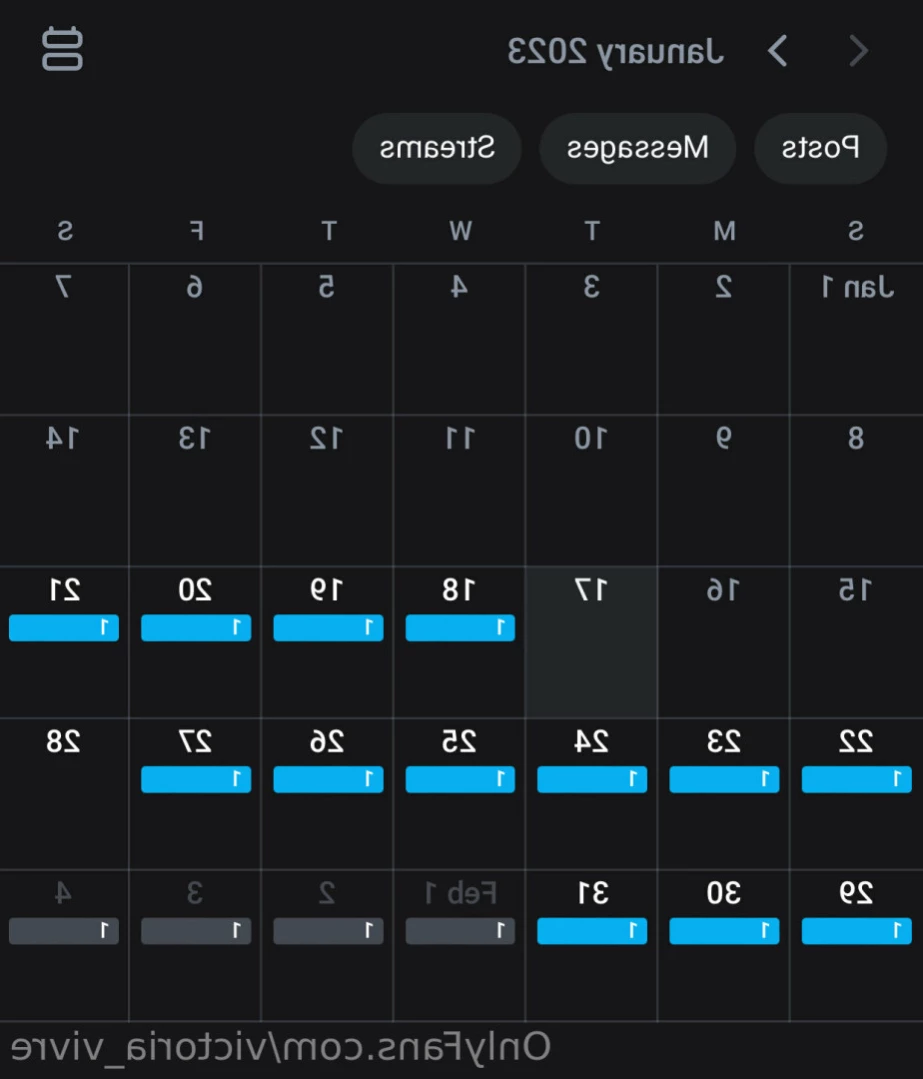Toggle the Posts filter chip
This screenshot has width=923, height=1079.
[820, 148]
